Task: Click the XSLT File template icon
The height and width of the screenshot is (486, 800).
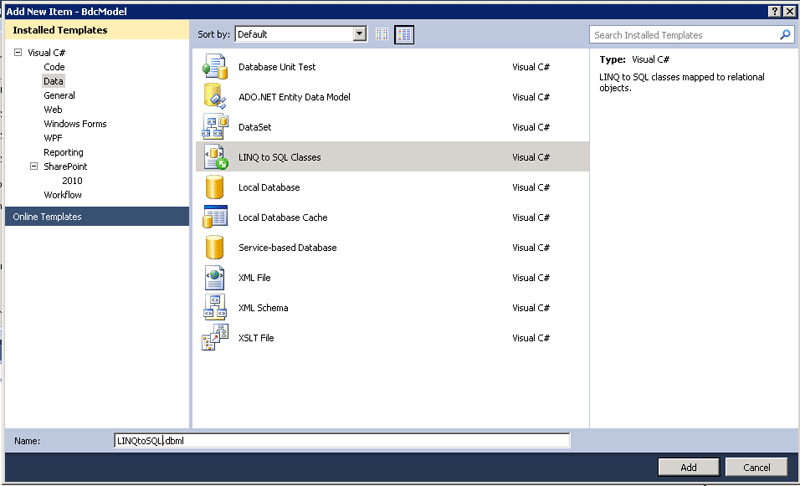Action: coord(215,338)
